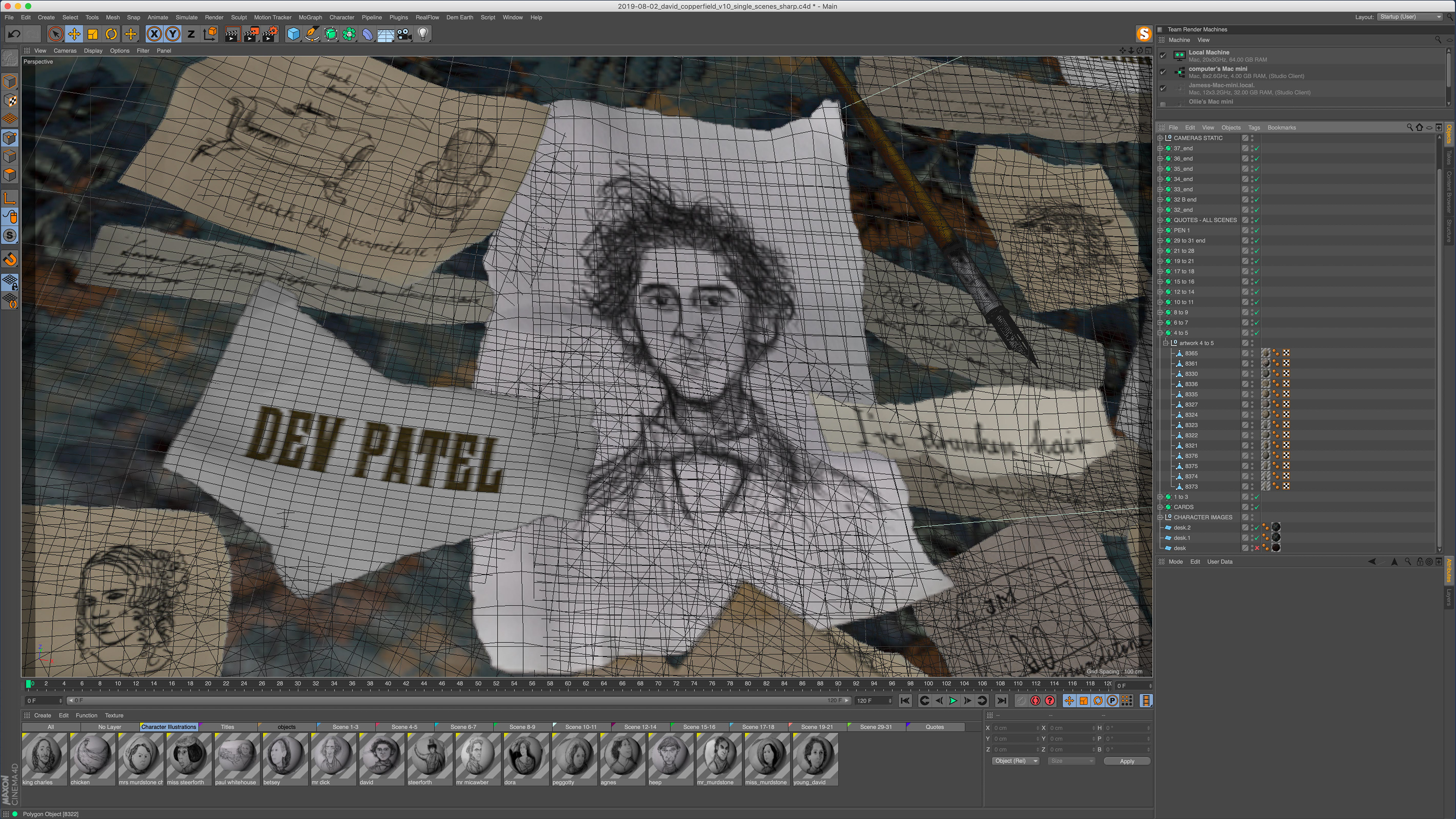Click the Undo arrow icon
Viewport: 1456px width, 819px height.
point(14,34)
